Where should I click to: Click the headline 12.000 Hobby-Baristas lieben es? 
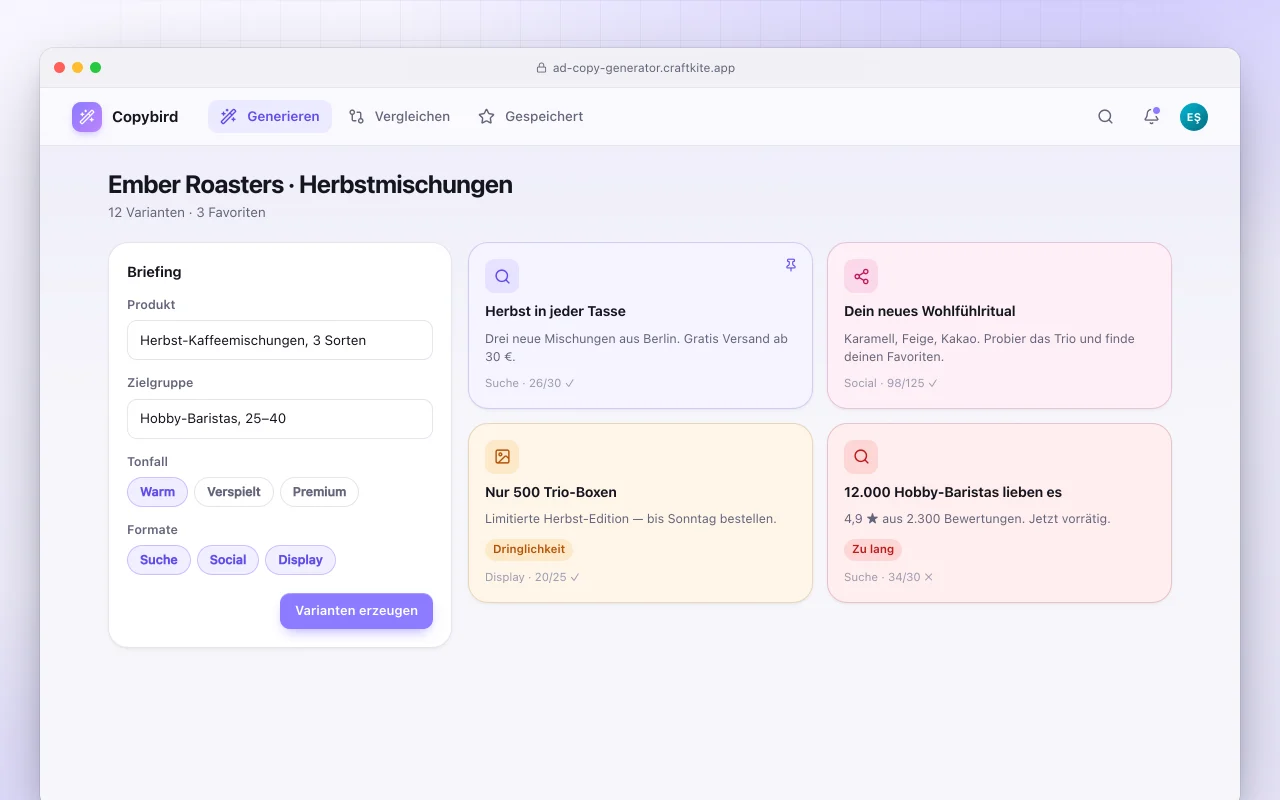tap(953, 492)
